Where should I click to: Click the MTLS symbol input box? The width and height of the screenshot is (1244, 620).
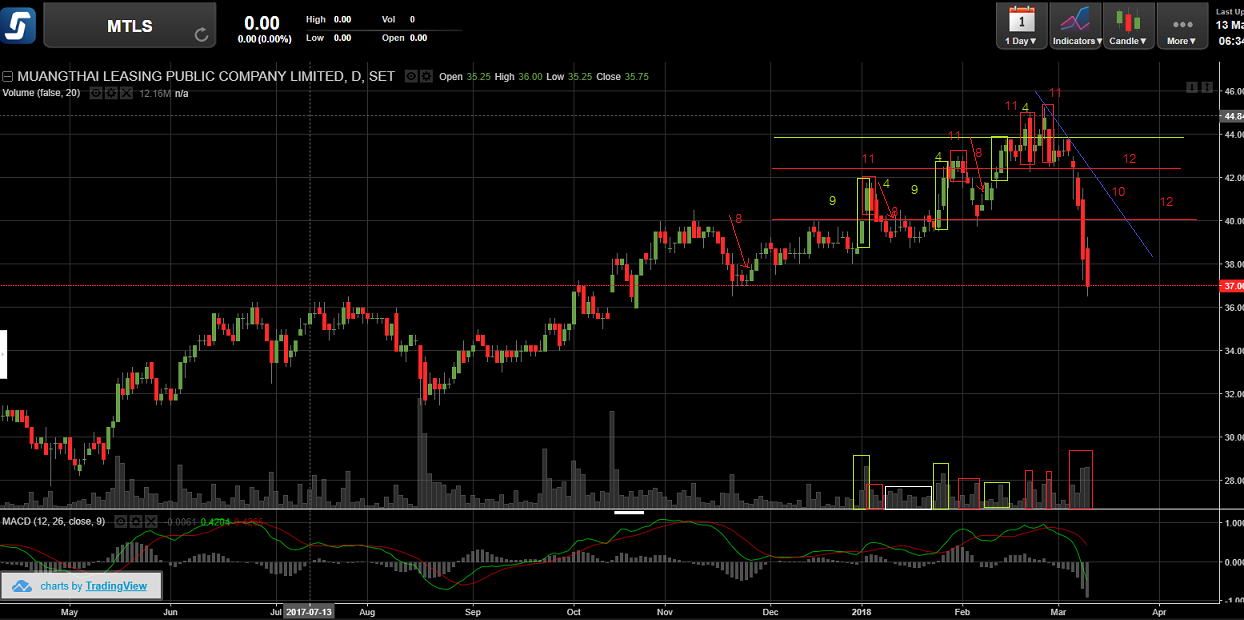pos(129,25)
